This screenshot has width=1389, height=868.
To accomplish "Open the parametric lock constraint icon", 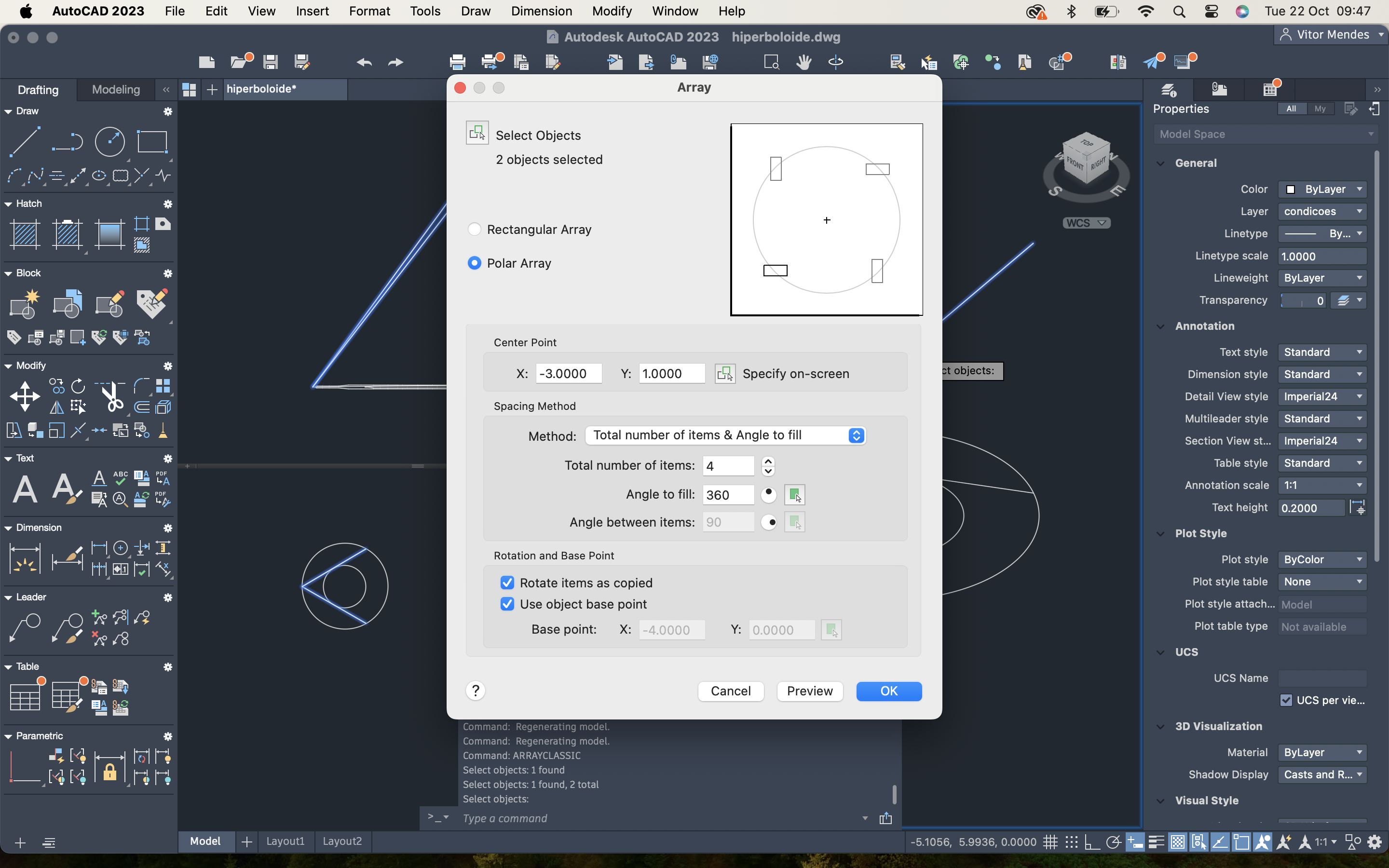I will point(109,768).
